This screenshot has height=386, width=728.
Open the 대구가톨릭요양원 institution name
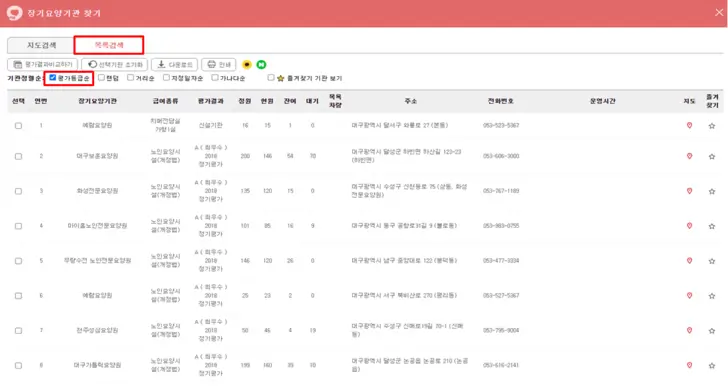(98, 365)
